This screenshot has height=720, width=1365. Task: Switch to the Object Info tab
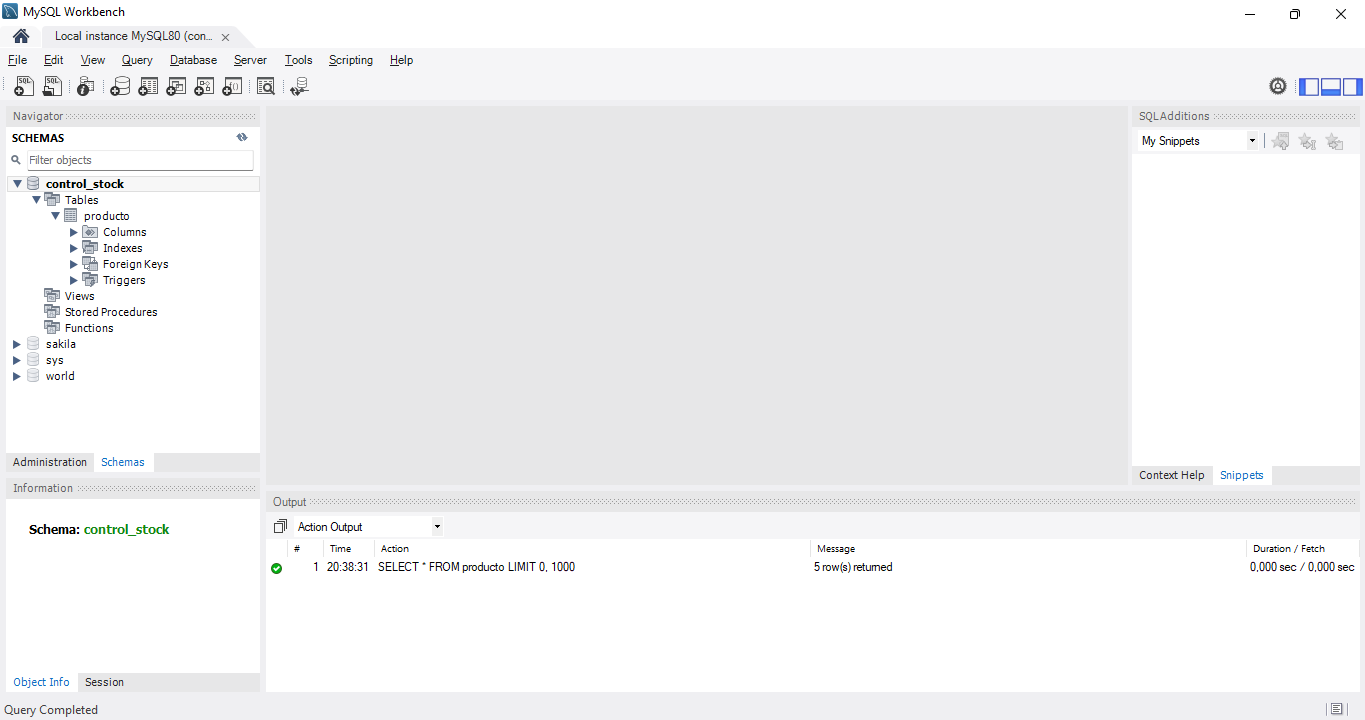(42, 682)
